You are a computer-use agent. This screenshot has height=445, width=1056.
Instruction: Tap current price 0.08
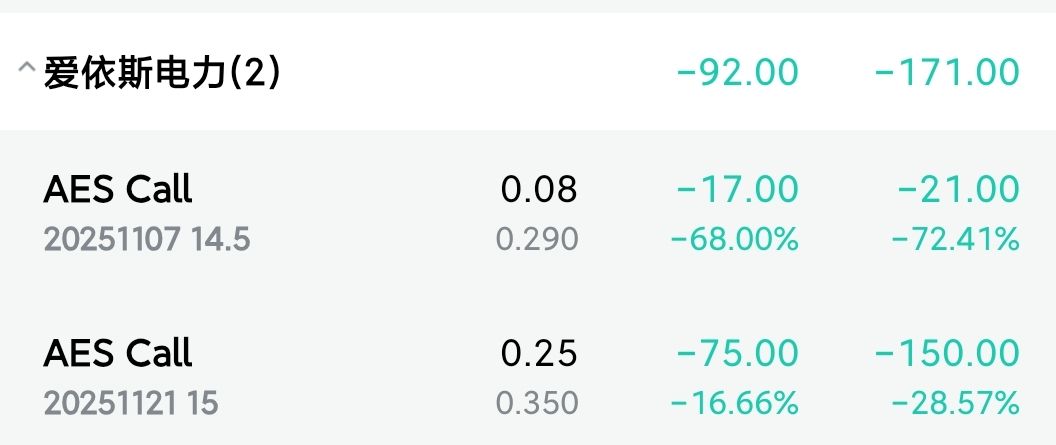coord(539,189)
